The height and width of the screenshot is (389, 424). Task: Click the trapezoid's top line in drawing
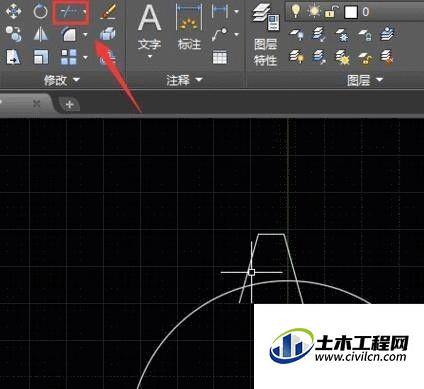(271, 234)
